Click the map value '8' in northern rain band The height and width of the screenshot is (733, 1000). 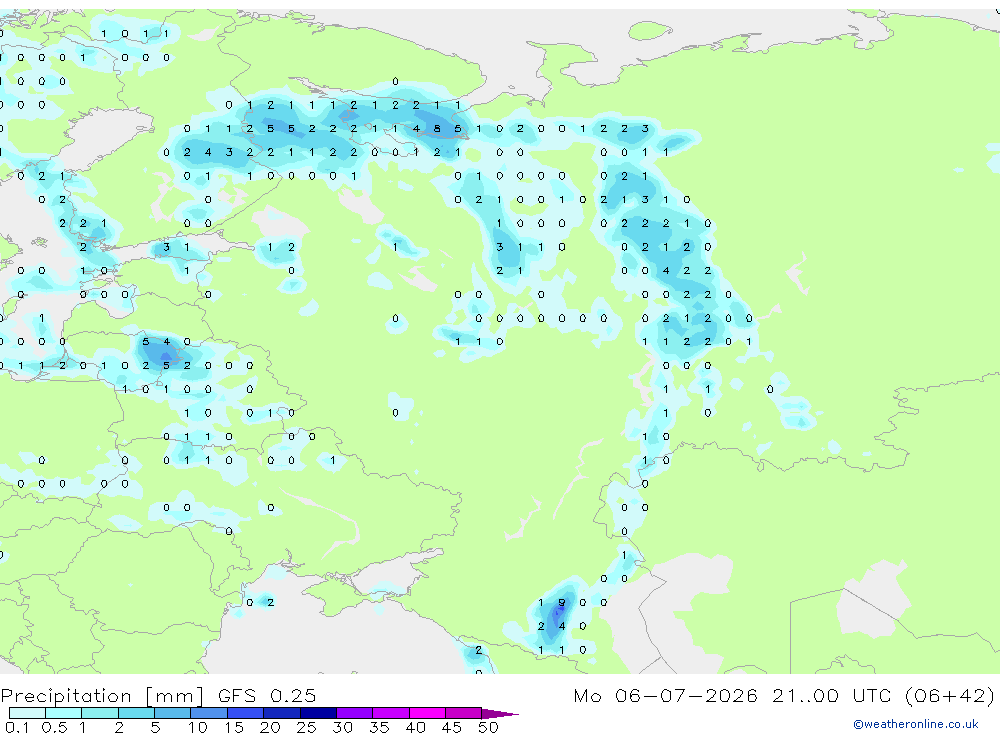[x=437, y=128]
